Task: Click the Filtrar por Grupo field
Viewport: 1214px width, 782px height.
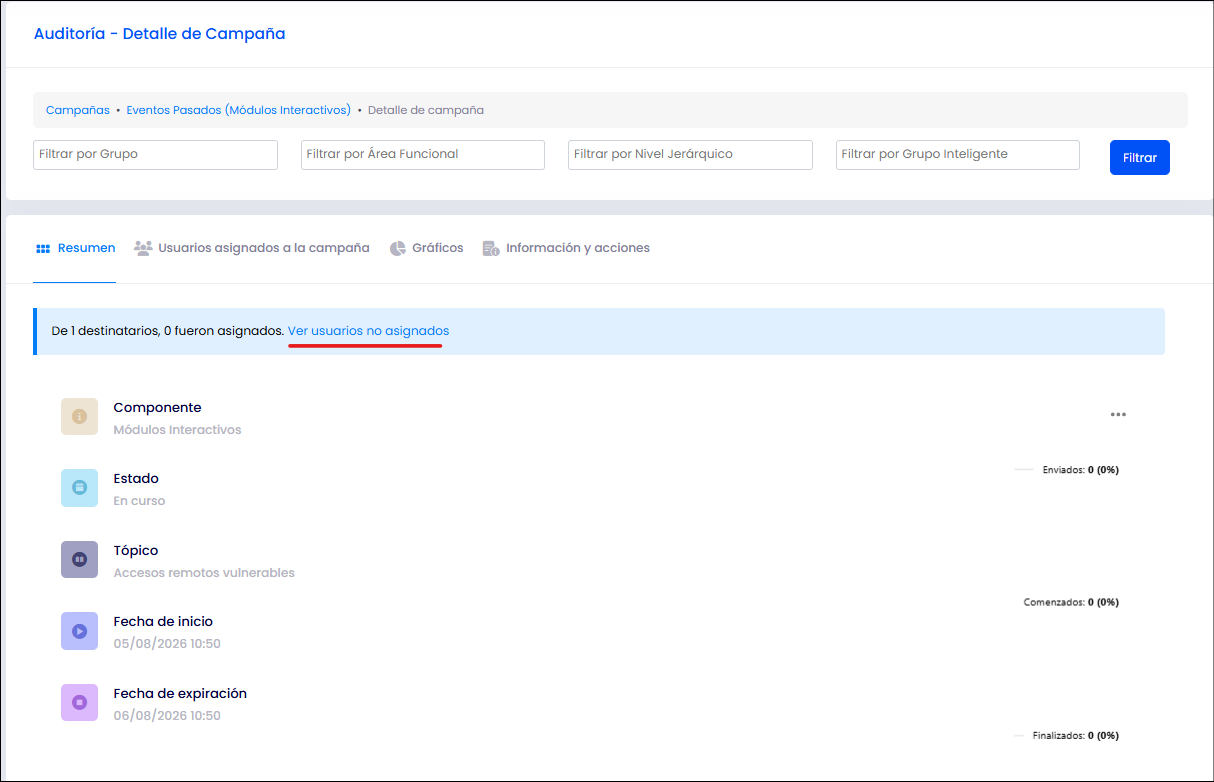Action: pyautogui.click(x=155, y=154)
